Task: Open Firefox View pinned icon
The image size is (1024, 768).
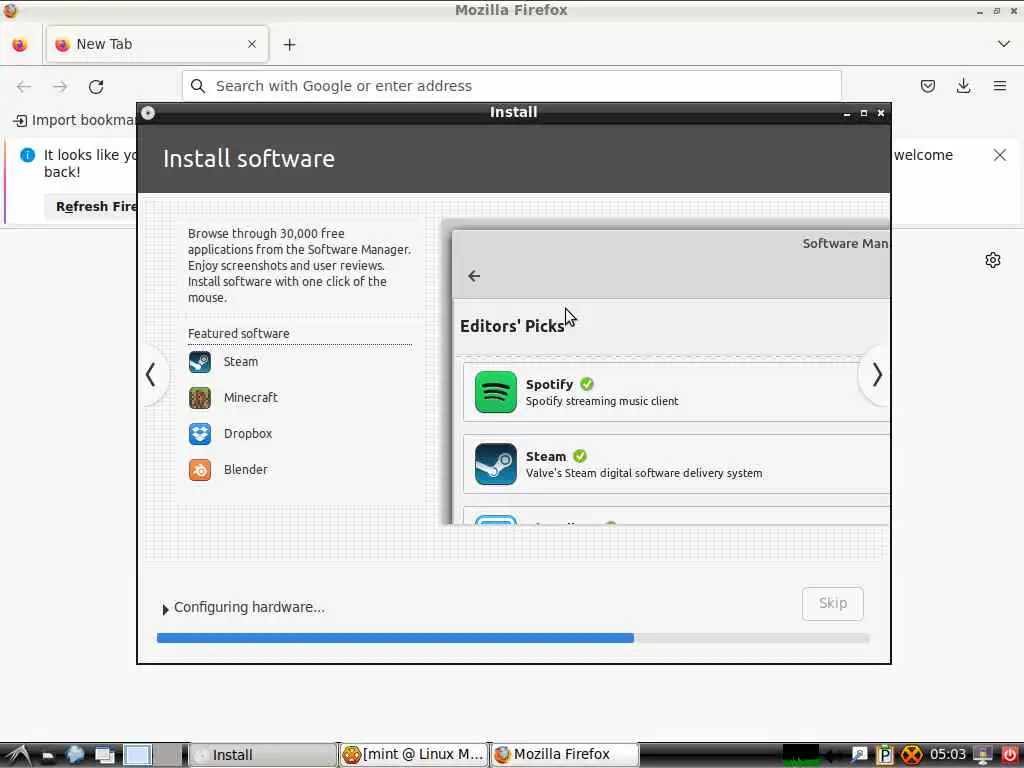Action: click(x=20, y=44)
